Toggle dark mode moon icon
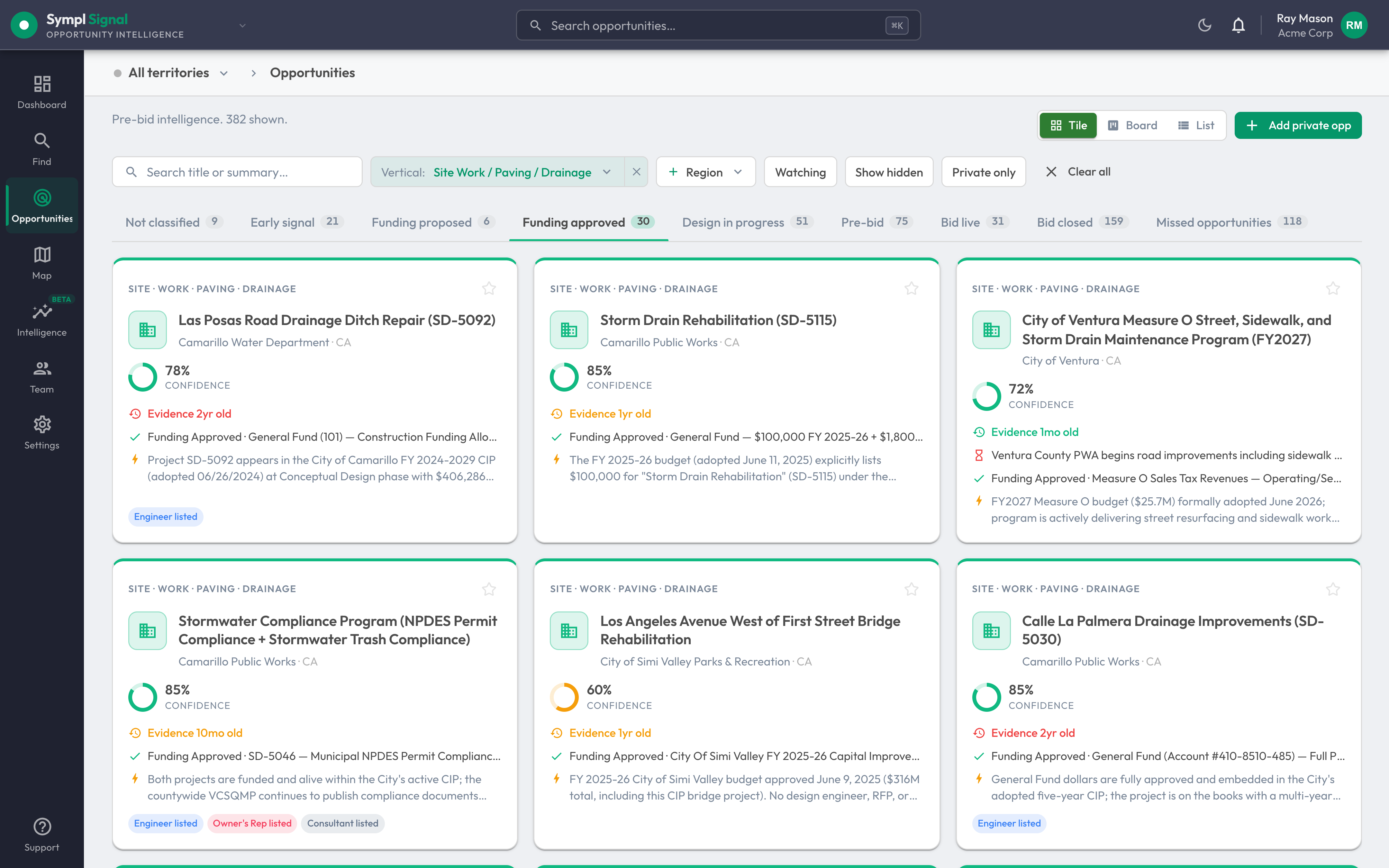Image resolution: width=1389 pixels, height=868 pixels. click(x=1205, y=25)
